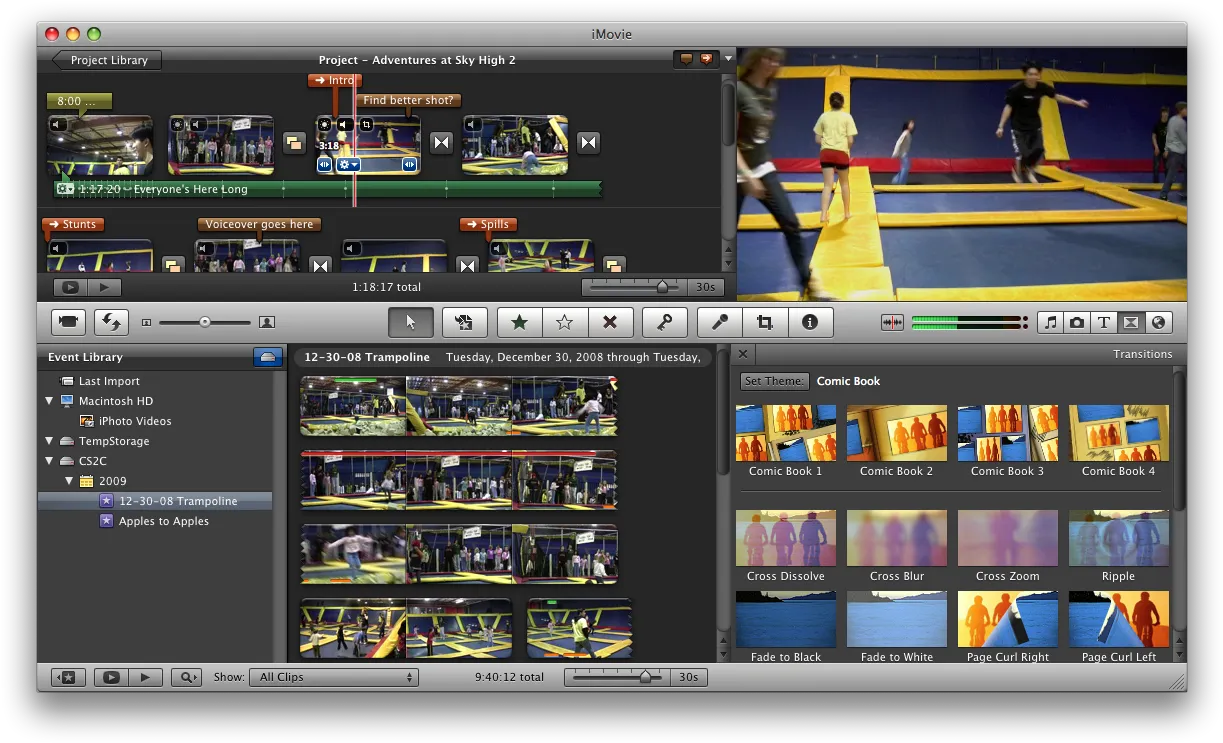Click the audio badge on the 3:18 clip

coord(345,125)
